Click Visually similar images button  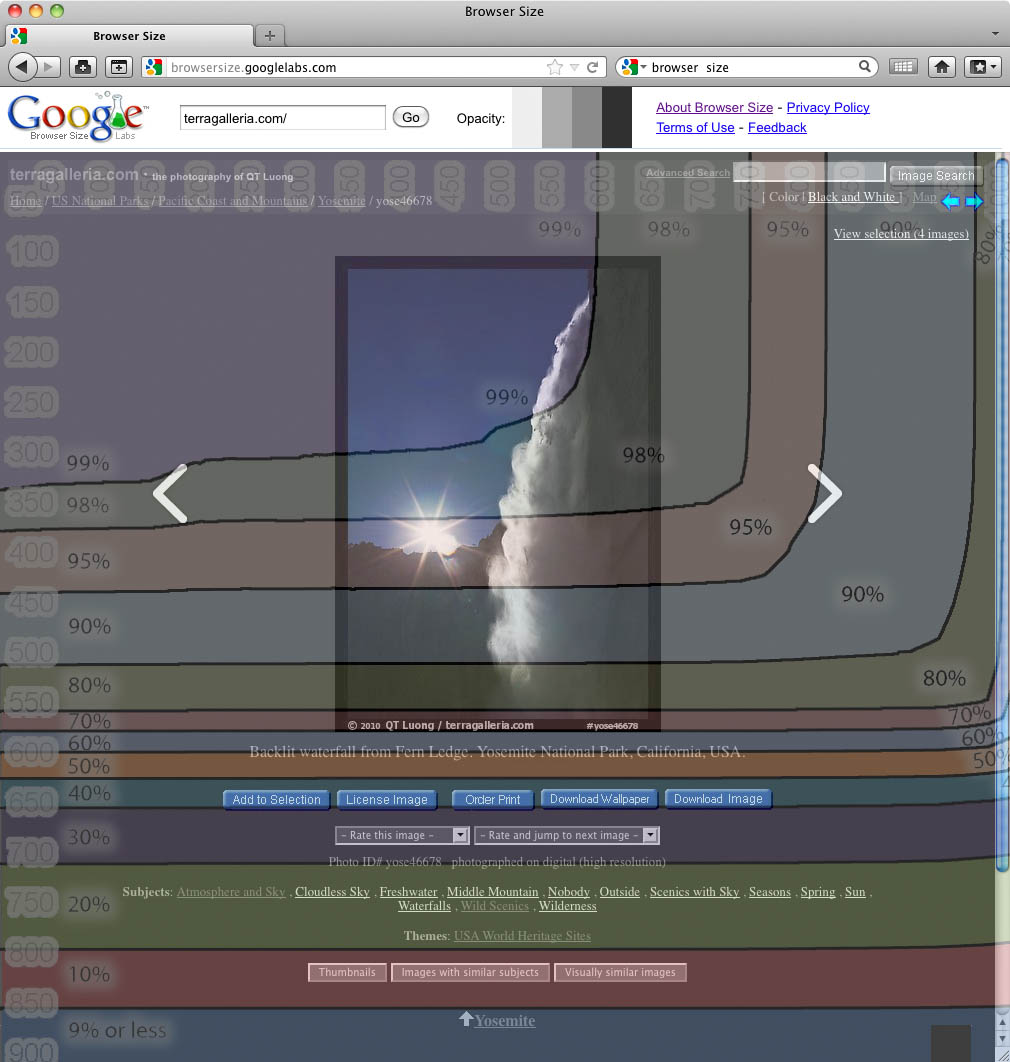[620, 973]
